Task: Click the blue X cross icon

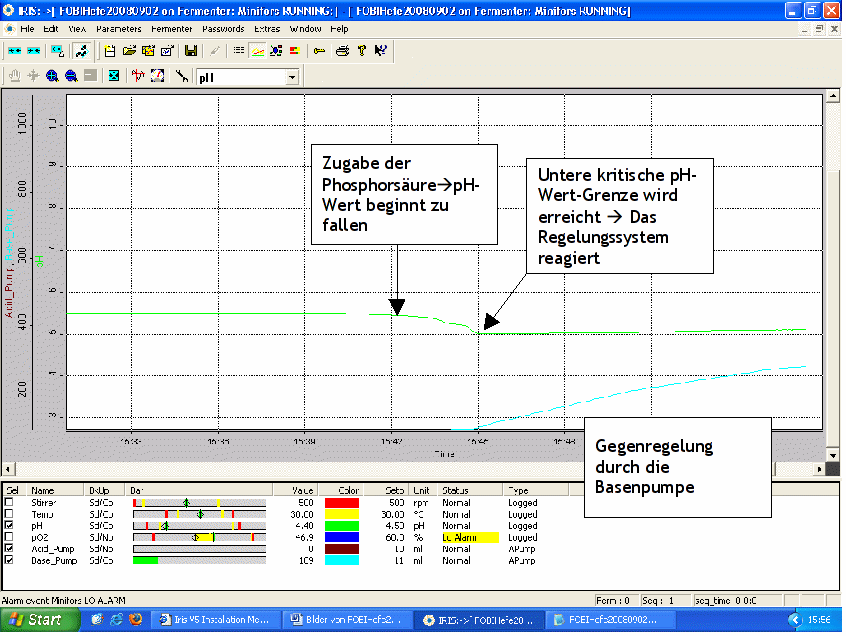Action: [114, 76]
